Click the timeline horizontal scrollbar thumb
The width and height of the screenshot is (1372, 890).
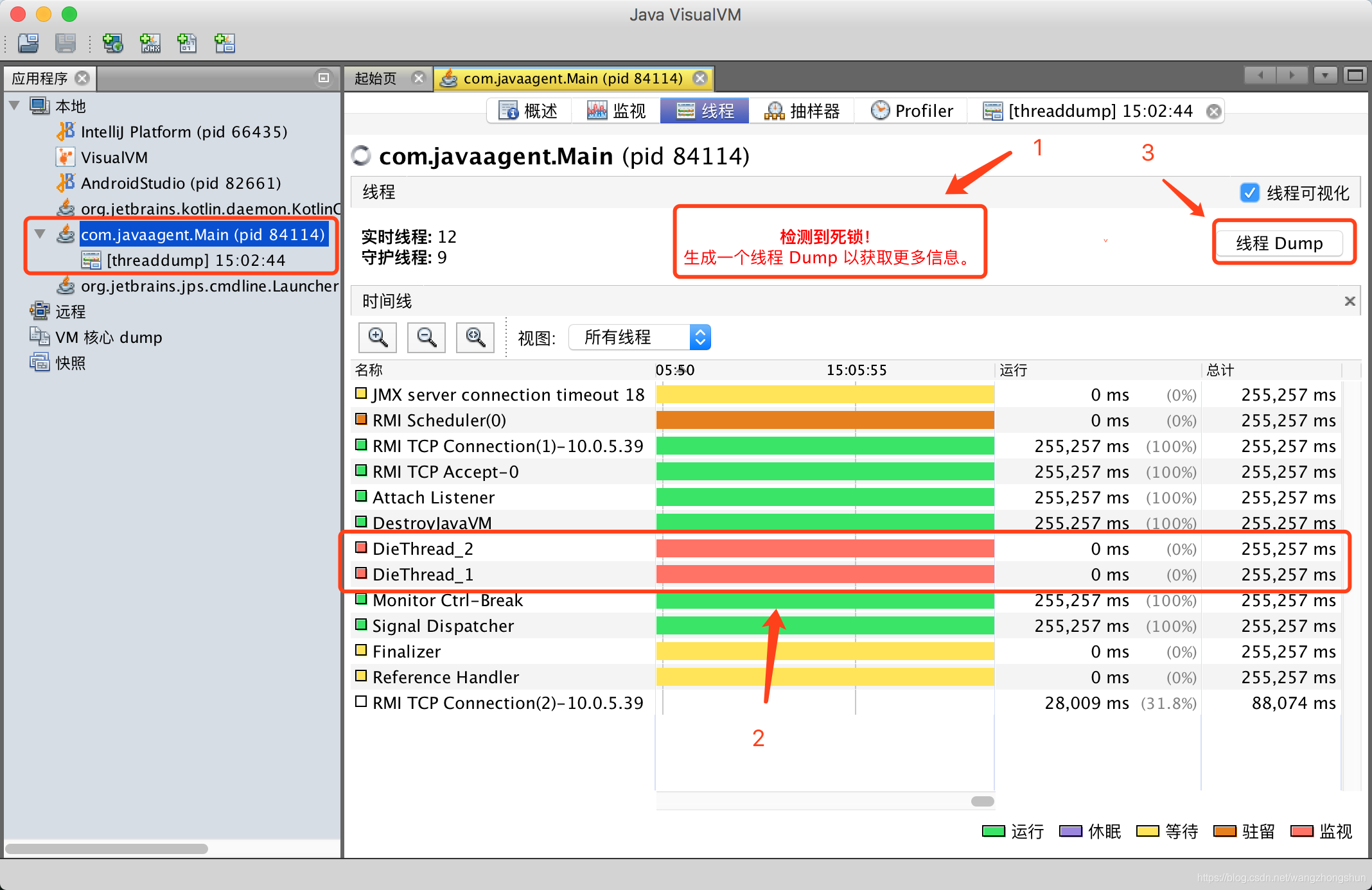pyautogui.click(x=982, y=801)
